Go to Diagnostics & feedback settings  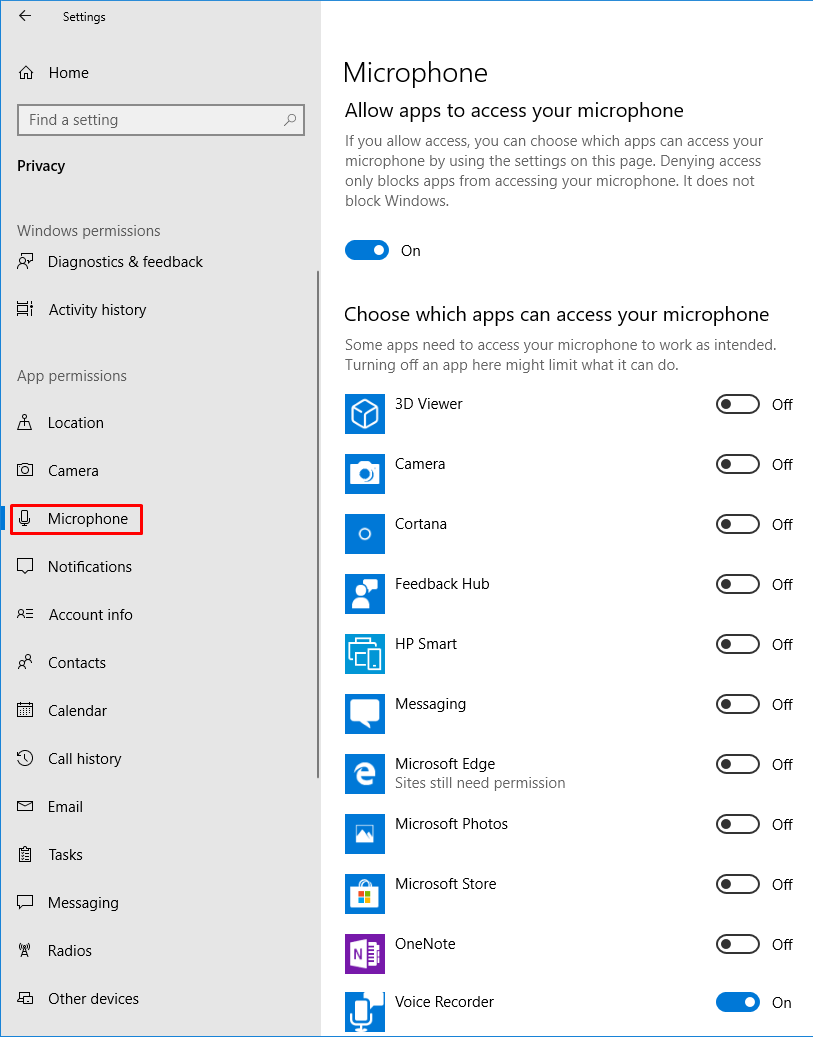[125, 262]
